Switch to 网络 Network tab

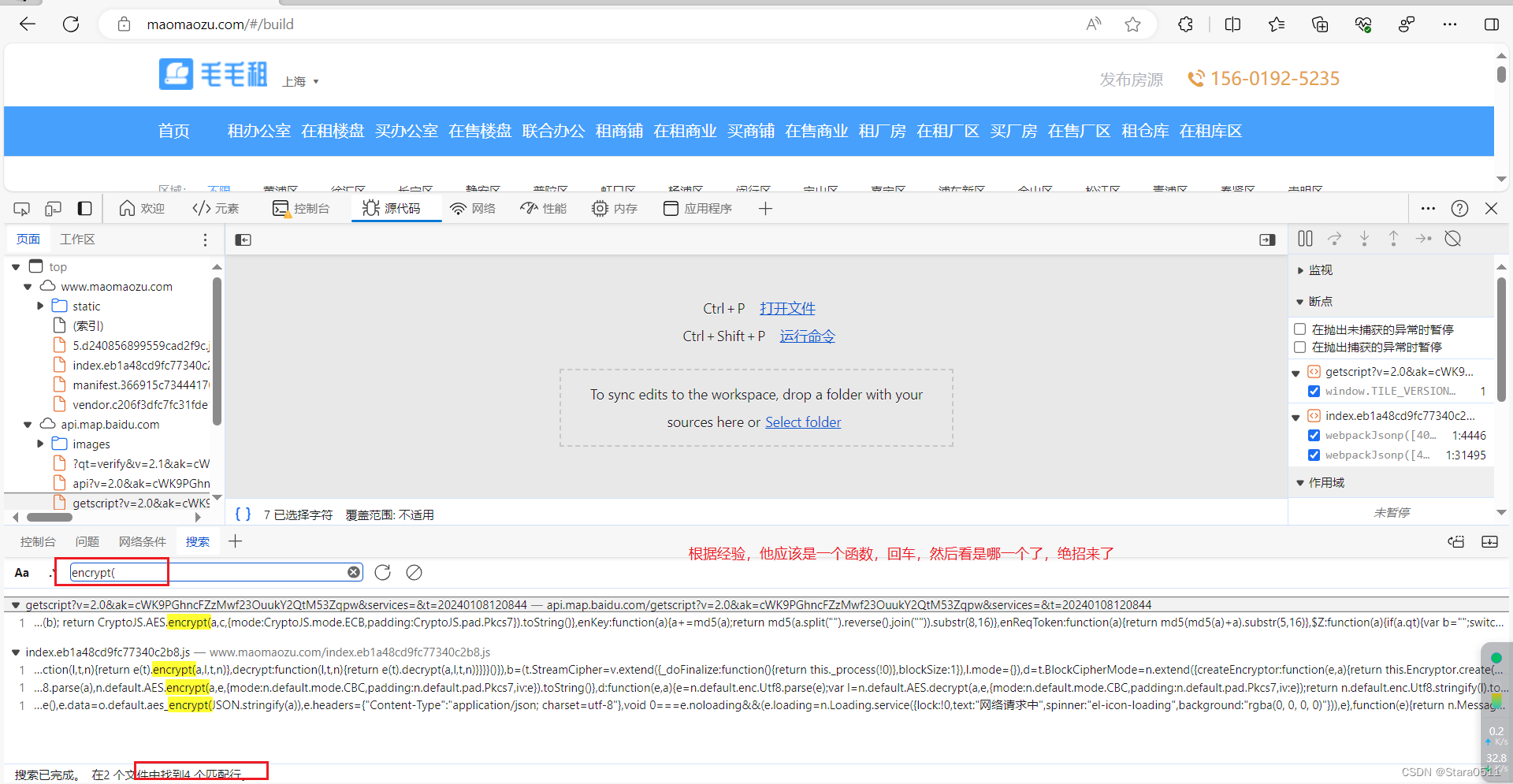pyautogui.click(x=473, y=209)
